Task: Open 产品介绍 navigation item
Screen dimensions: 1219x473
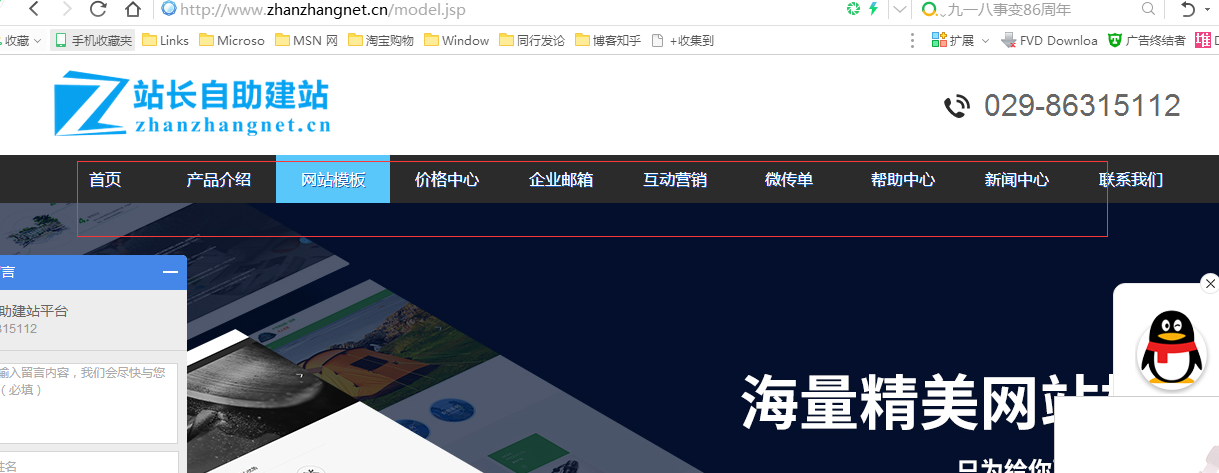Action: point(219,180)
